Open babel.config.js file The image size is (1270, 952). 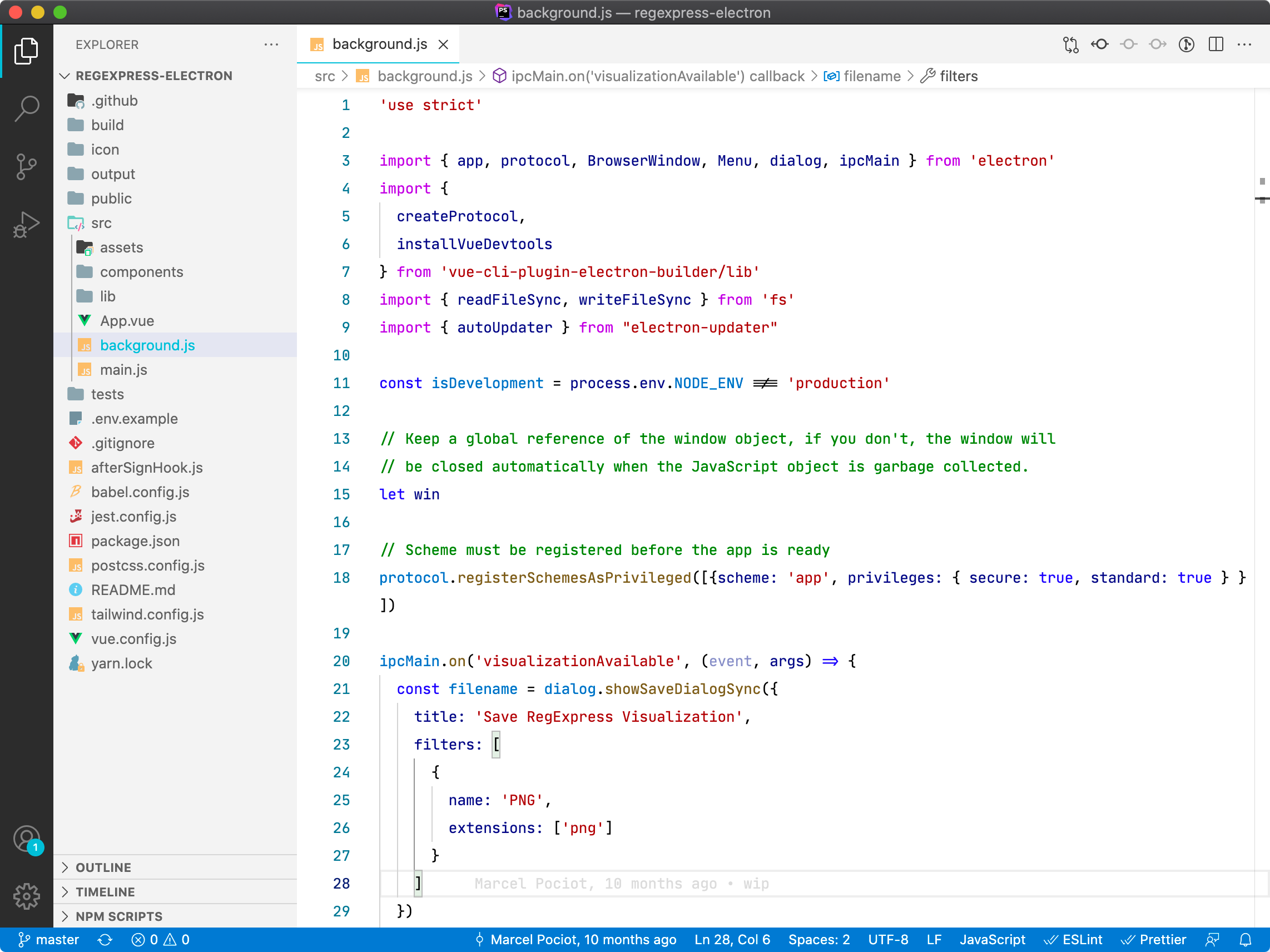click(175, 492)
